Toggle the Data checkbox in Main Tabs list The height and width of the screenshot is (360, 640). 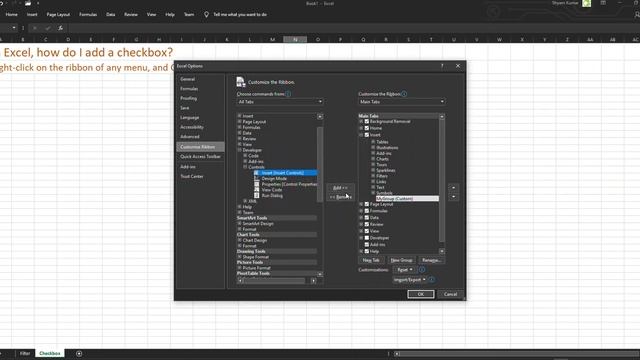pos(367,218)
